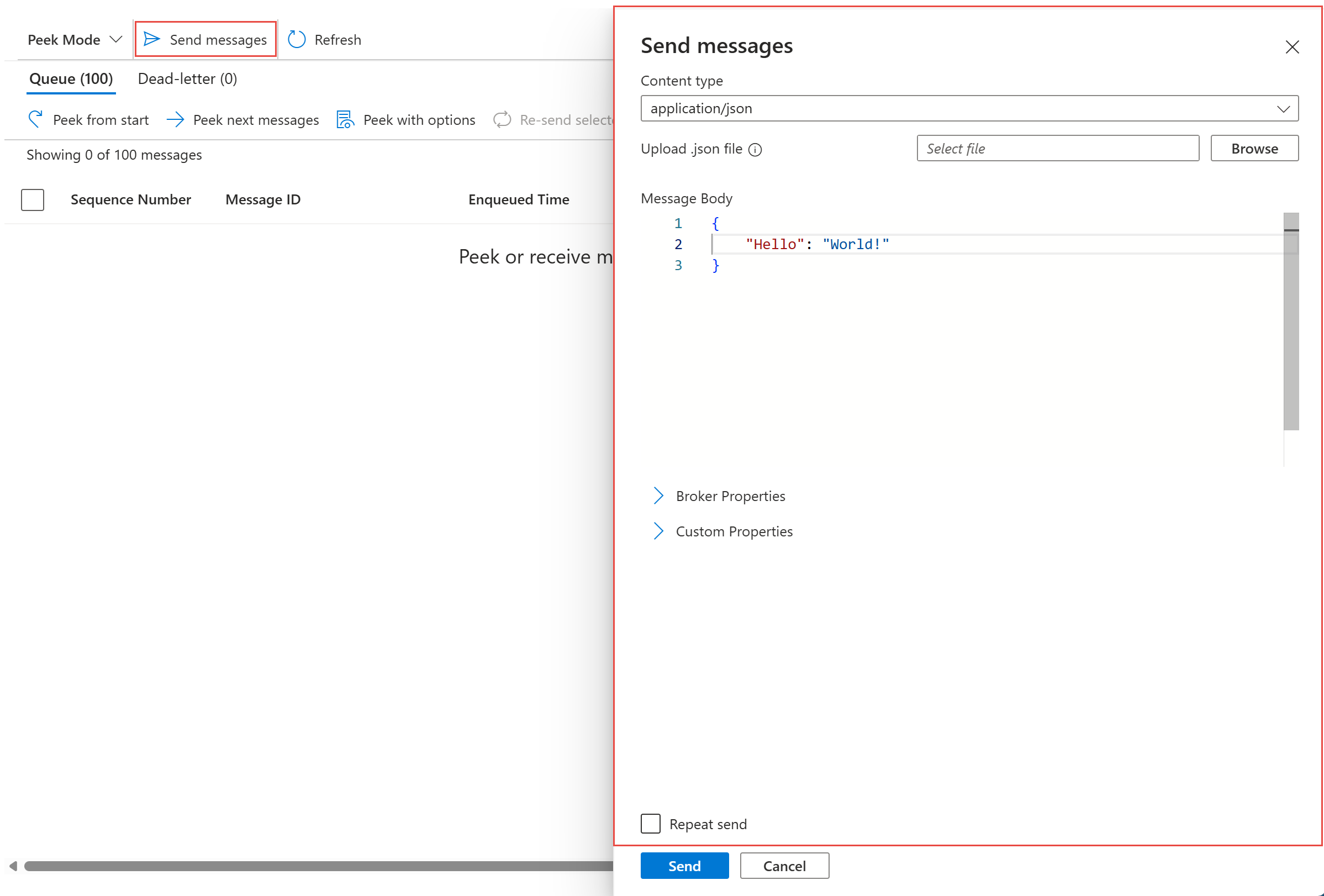The image size is (1324, 896).
Task: Click the Re-send selected messages icon
Action: click(x=502, y=120)
